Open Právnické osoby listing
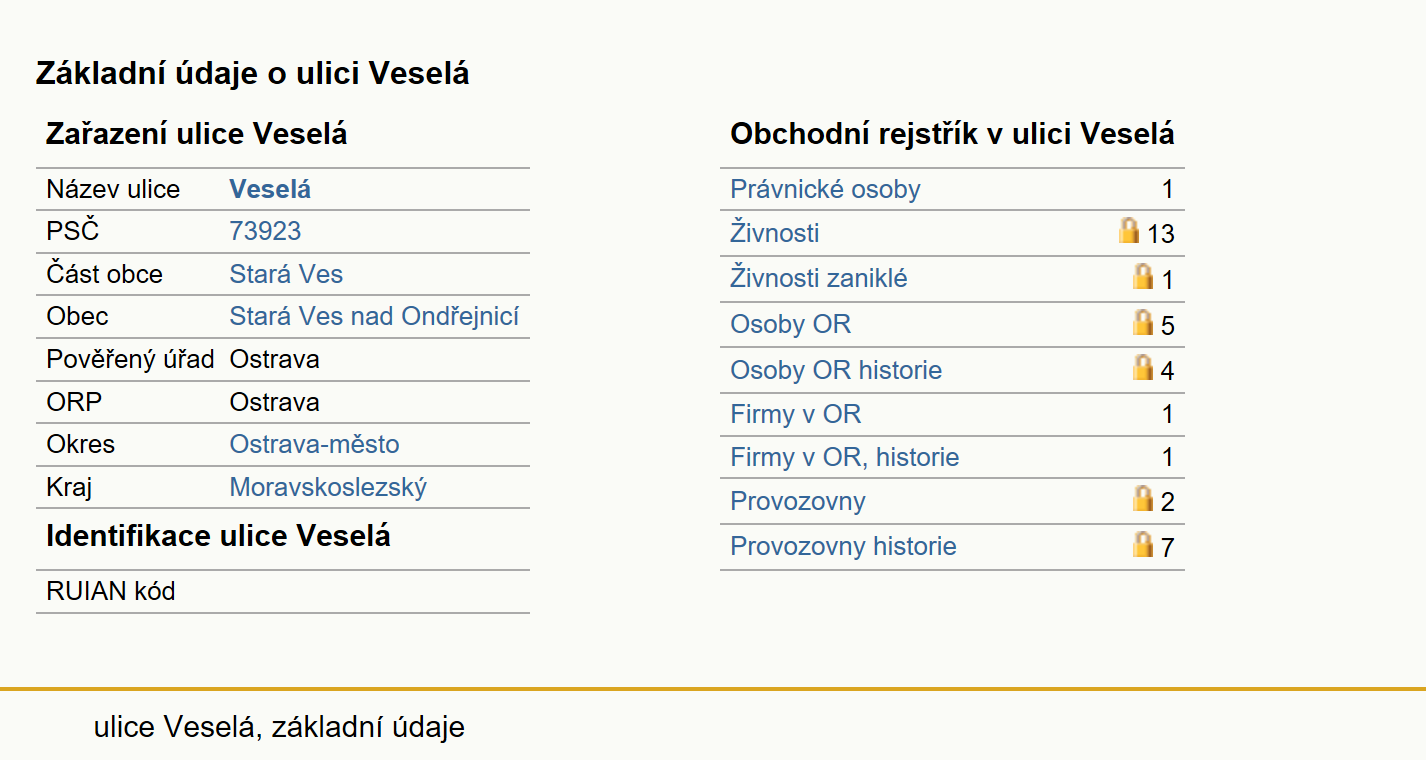 (x=825, y=189)
